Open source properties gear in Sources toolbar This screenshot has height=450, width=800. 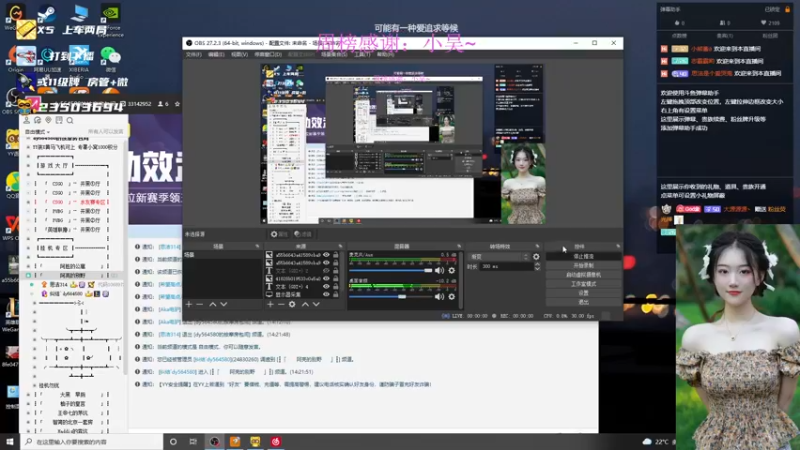click(292, 304)
